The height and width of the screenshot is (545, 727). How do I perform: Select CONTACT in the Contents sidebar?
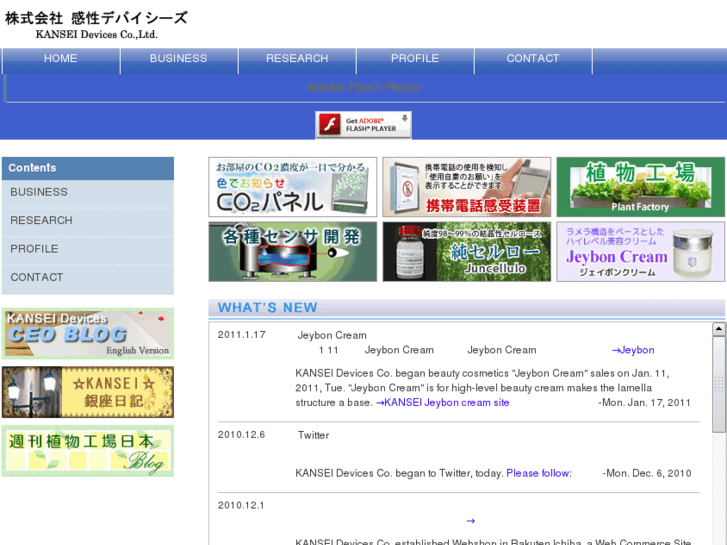click(88, 277)
